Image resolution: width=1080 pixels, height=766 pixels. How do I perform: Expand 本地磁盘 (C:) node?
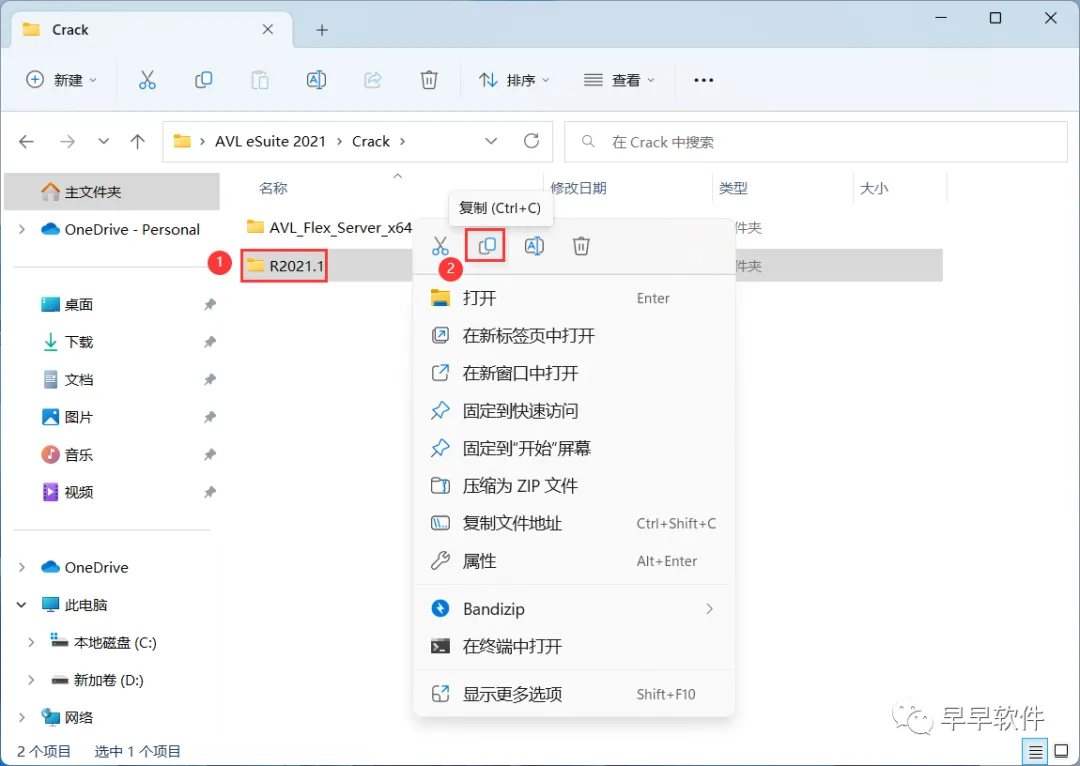pos(31,642)
